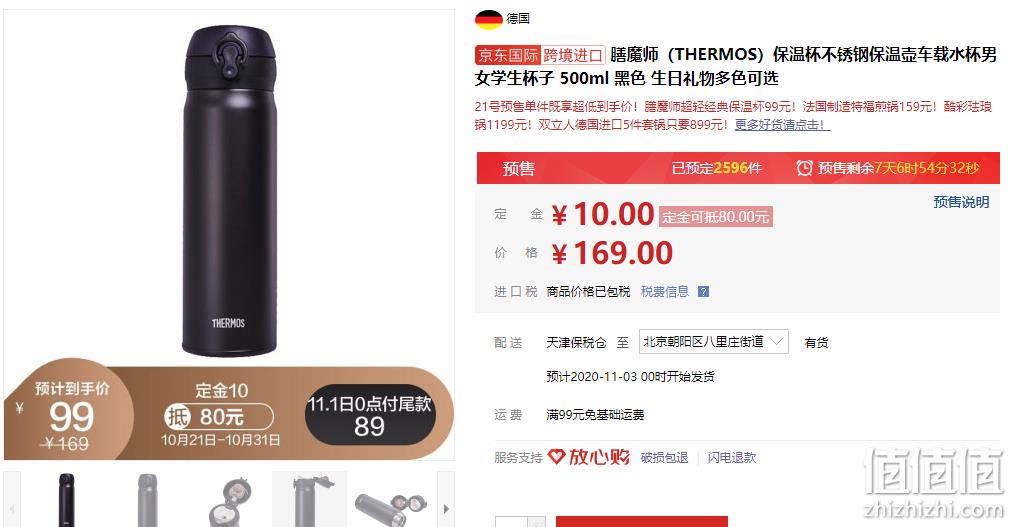Click the 闪电退款 service link

(x=732, y=458)
